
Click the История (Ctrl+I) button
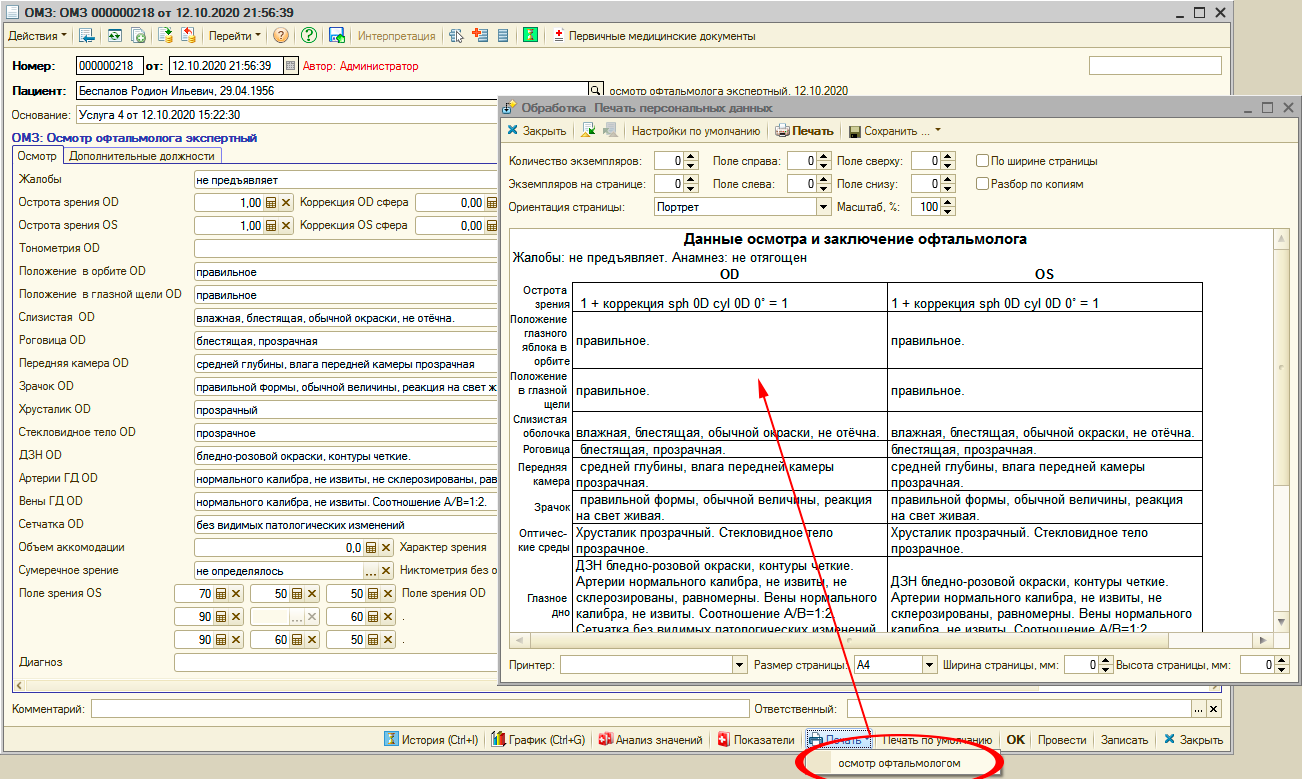click(x=432, y=740)
